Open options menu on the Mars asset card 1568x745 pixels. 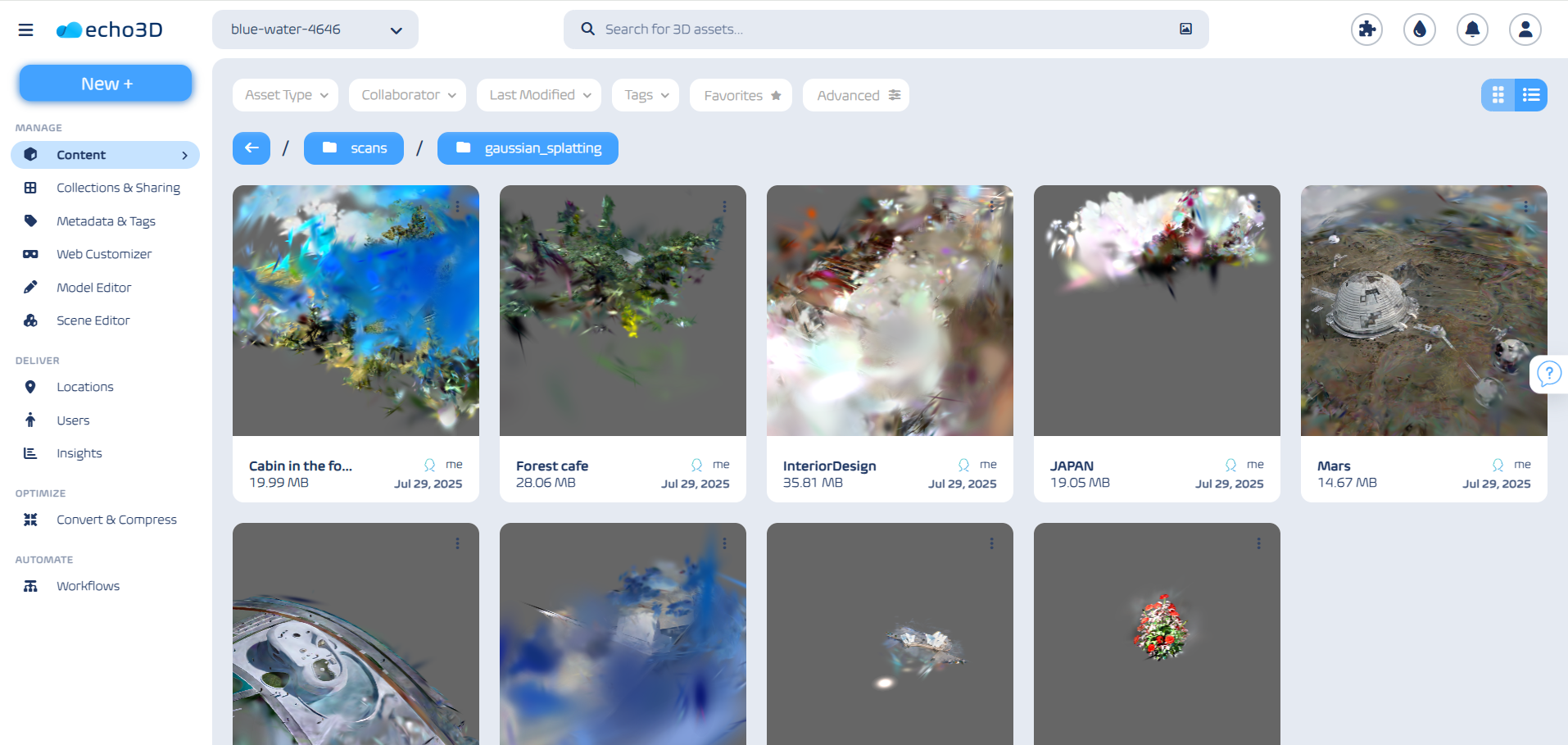click(1525, 207)
